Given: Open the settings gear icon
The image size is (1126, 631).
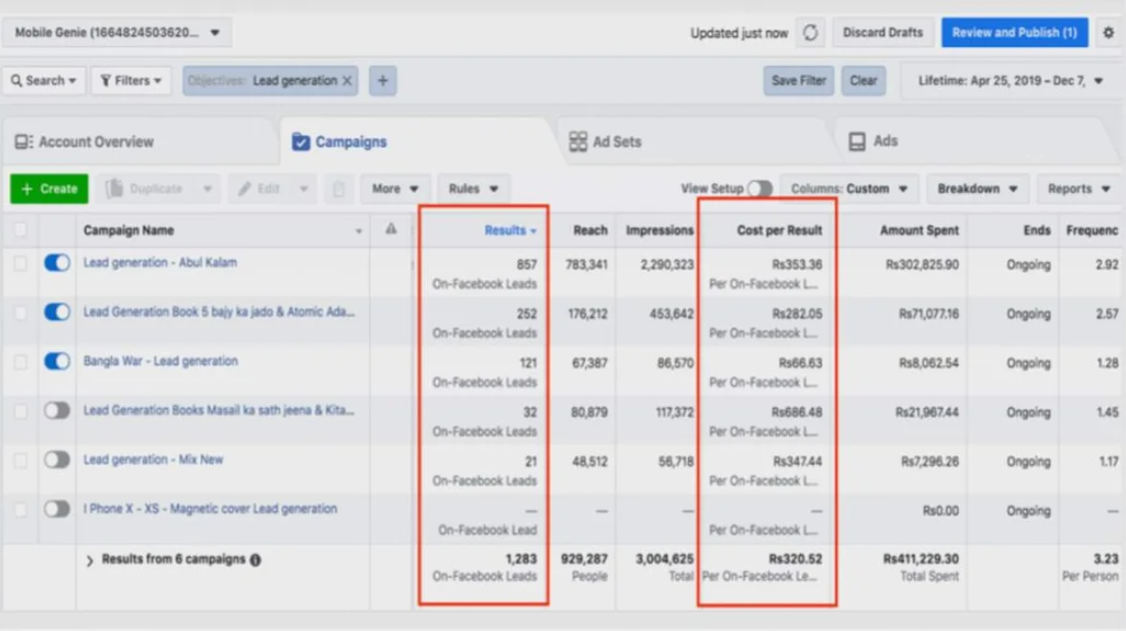Looking at the screenshot, I should tap(1108, 33).
